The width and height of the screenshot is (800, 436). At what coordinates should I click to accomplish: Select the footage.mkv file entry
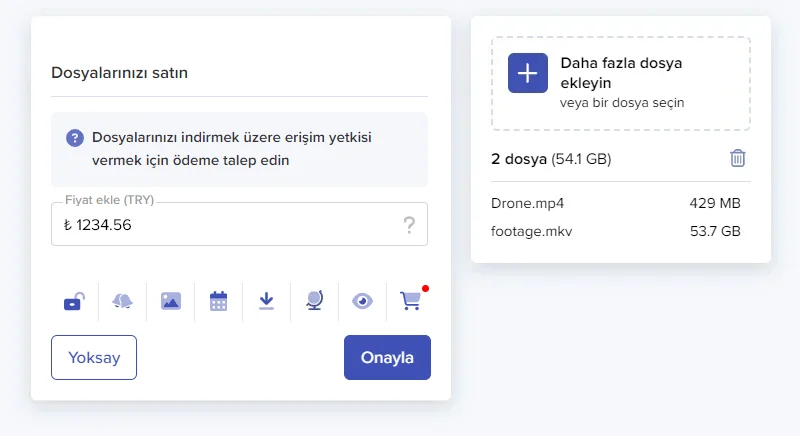point(532,231)
